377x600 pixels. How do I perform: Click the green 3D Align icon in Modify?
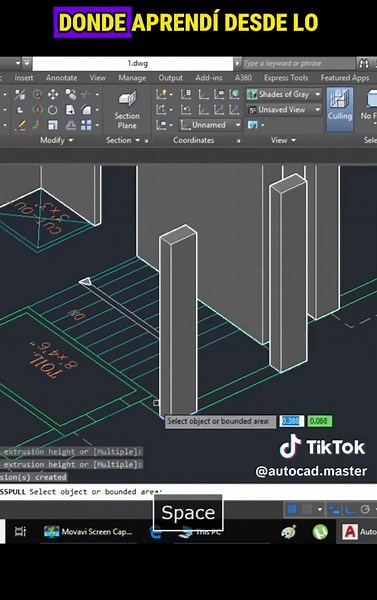[x=37, y=125]
